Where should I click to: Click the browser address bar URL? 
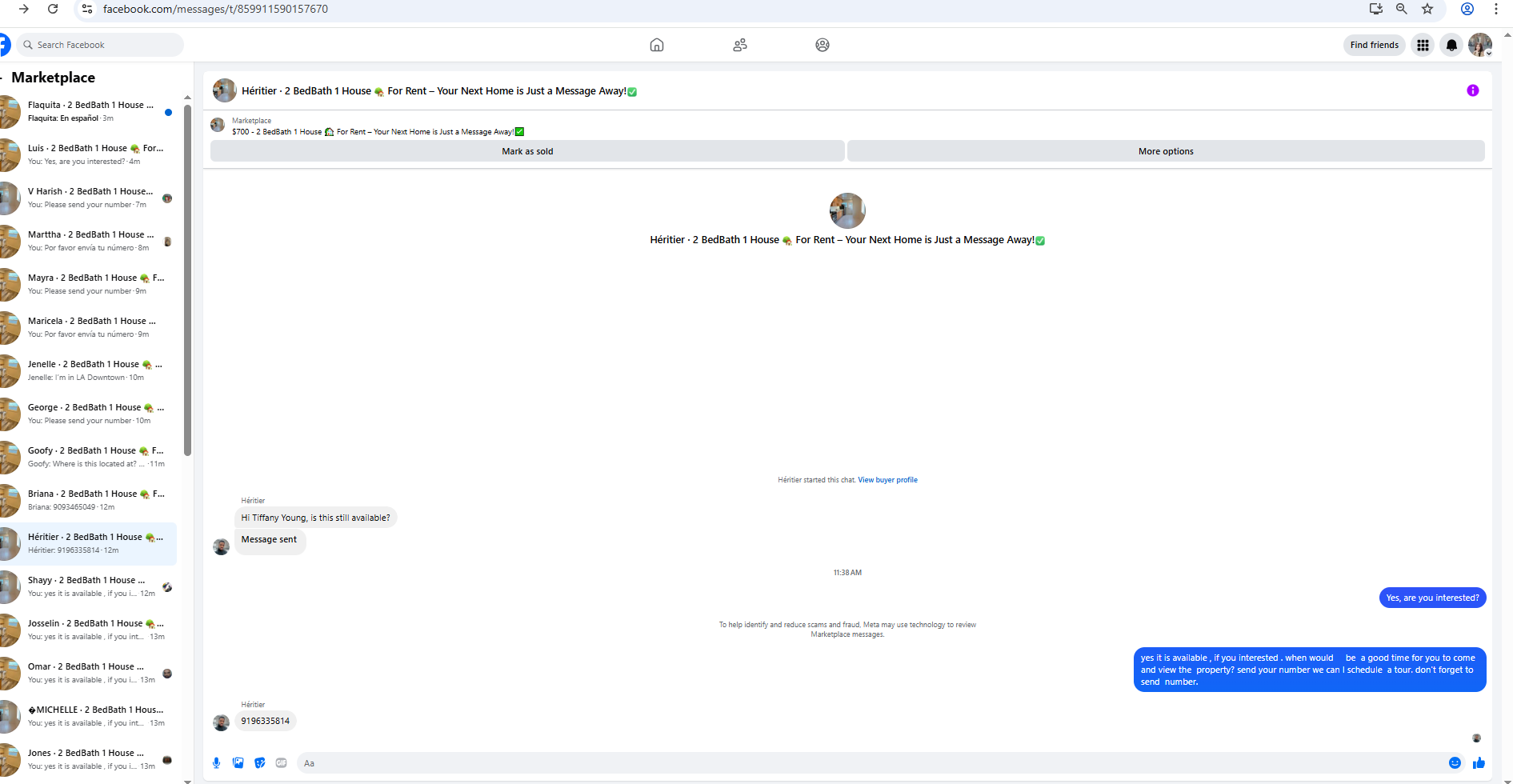pyautogui.click(x=215, y=9)
